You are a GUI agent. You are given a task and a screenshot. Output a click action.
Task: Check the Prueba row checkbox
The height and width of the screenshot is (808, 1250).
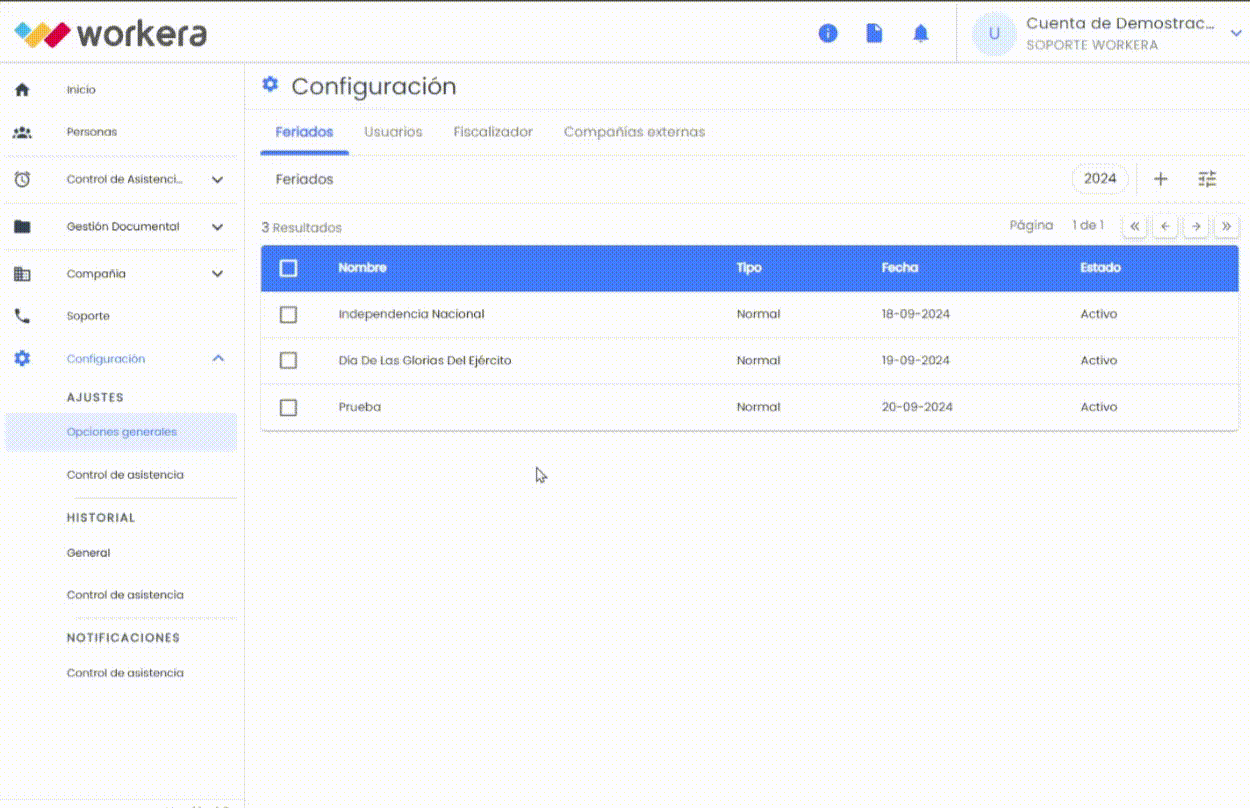click(x=289, y=407)
